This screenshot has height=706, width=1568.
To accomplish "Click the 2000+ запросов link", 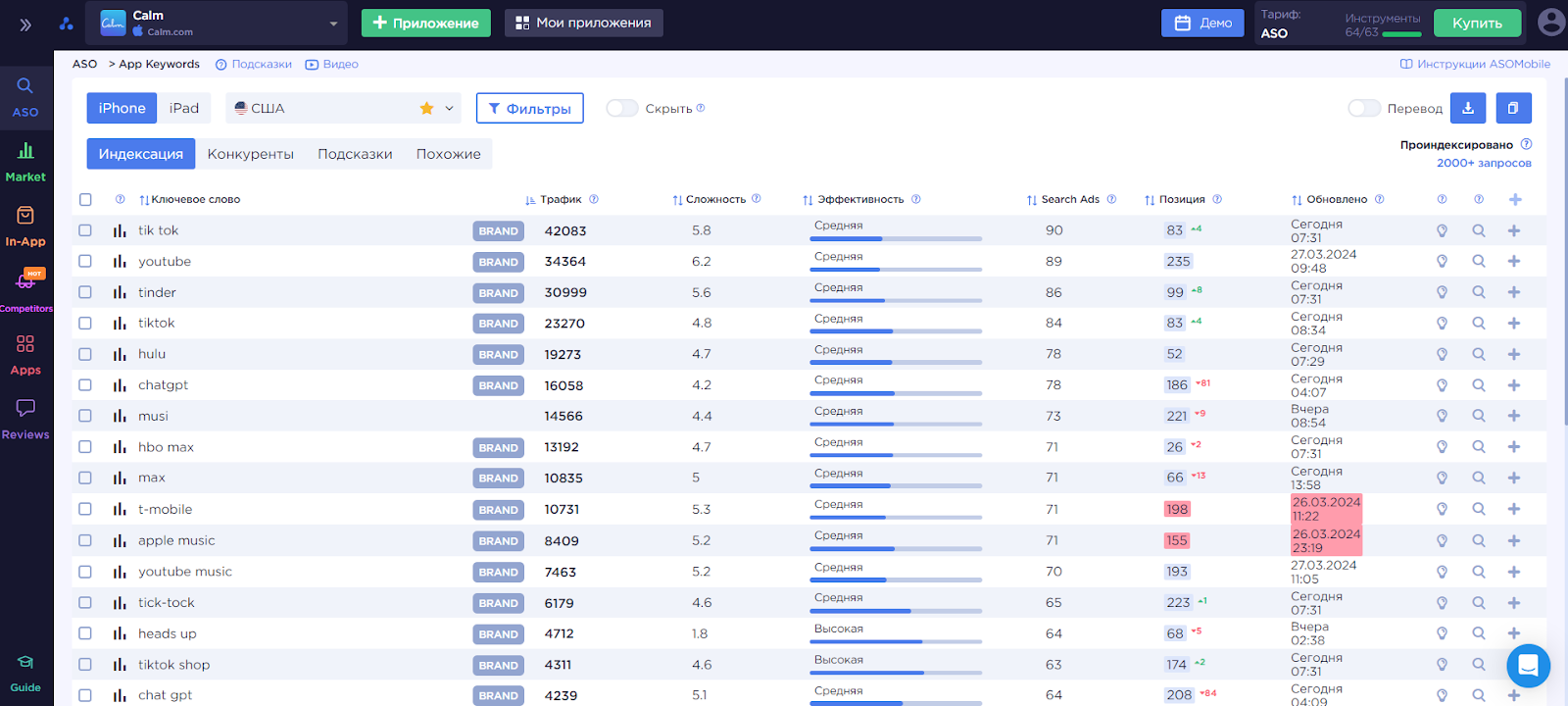I will click(1484, 163).
